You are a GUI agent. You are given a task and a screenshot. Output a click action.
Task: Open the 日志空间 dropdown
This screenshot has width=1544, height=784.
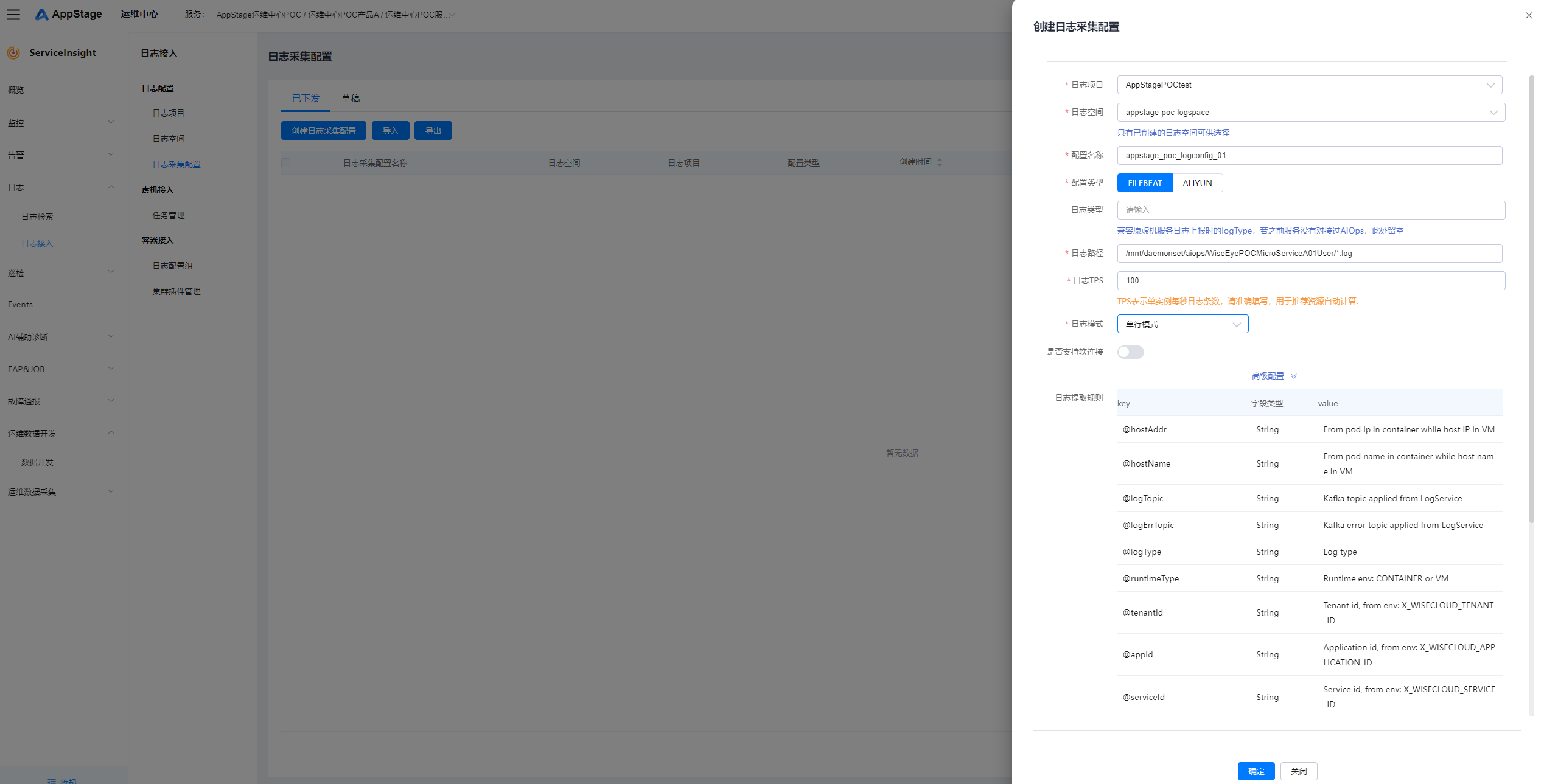pos(1310,113)
